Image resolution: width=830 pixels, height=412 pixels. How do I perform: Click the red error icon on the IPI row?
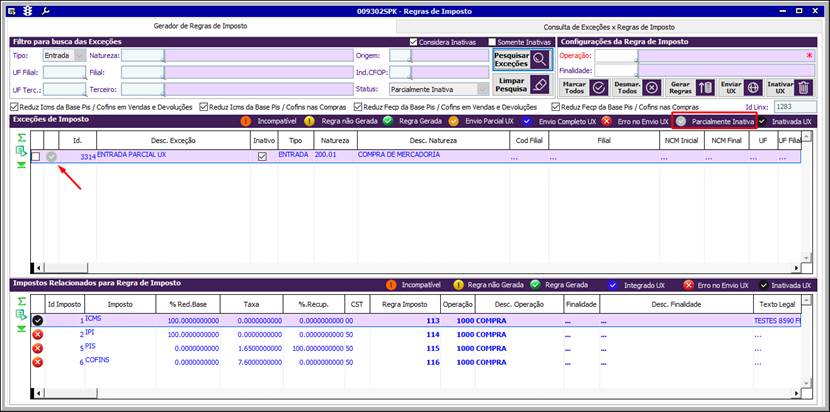pos(37,334)
